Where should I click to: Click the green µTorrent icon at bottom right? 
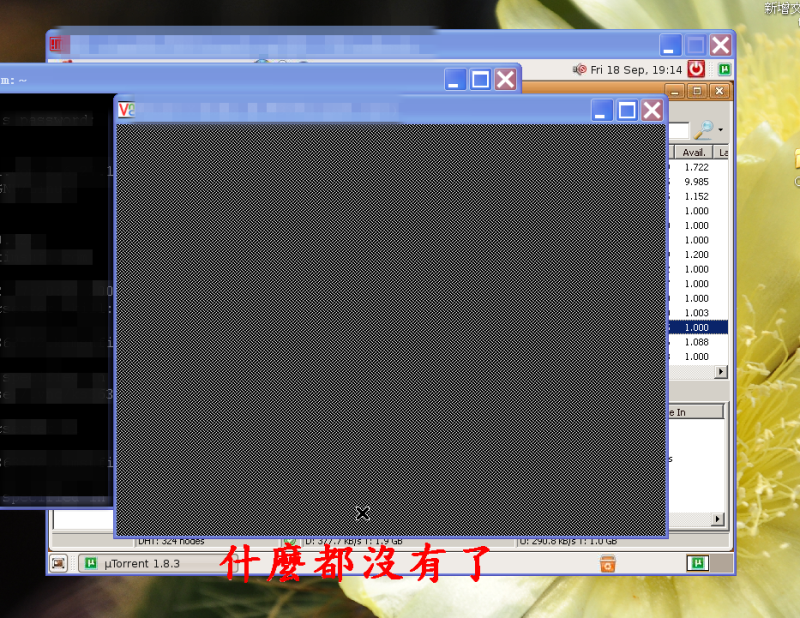tap(696, 564)
